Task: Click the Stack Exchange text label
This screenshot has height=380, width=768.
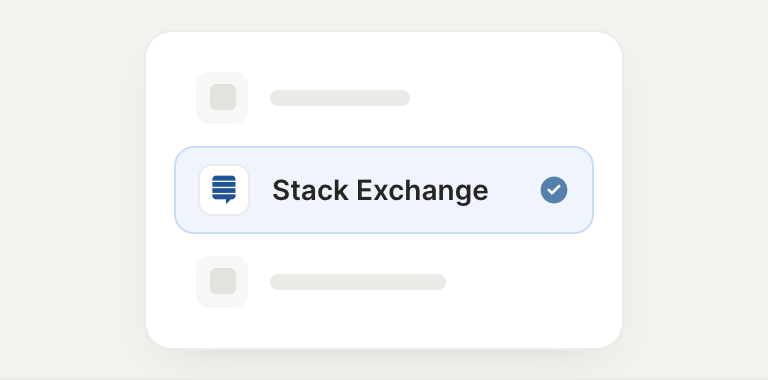Action: 380,190
